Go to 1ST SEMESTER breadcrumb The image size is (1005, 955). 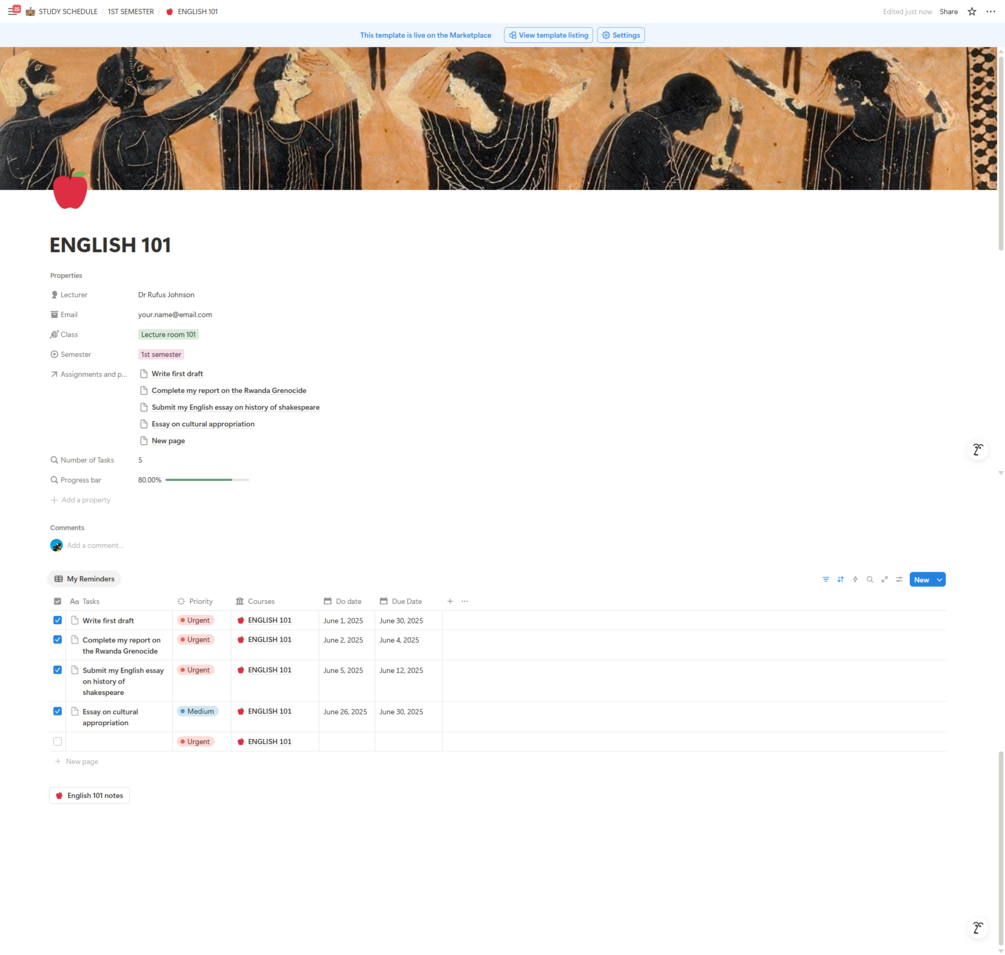click(x=131, y=12)
